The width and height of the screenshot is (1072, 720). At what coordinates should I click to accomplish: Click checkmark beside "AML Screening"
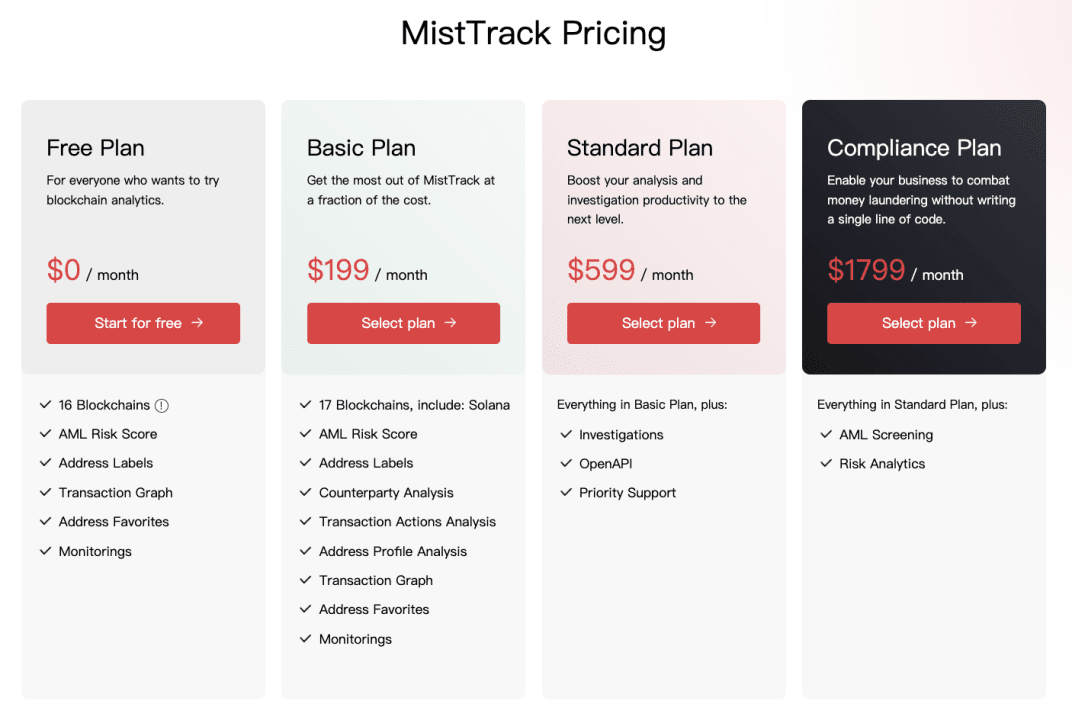tap(826, 434)
